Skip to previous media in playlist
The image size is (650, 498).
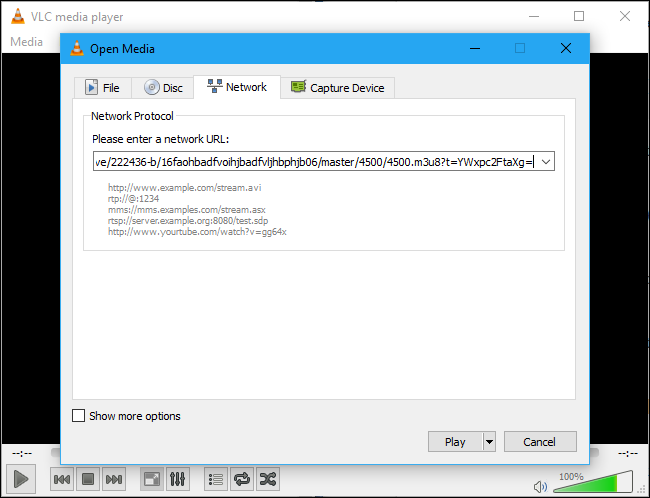(x=62, y=479)
